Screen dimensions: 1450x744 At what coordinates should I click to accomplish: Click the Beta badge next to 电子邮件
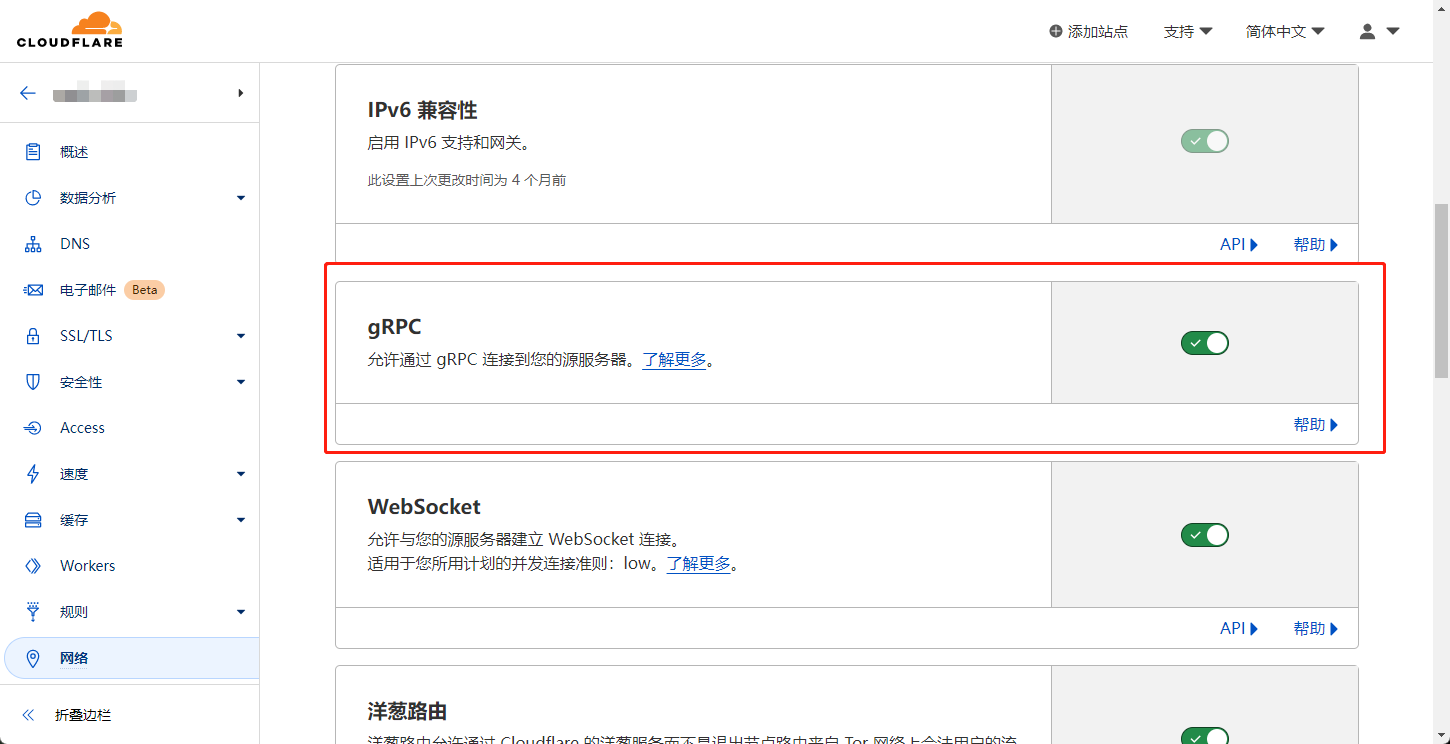[145, 290]
